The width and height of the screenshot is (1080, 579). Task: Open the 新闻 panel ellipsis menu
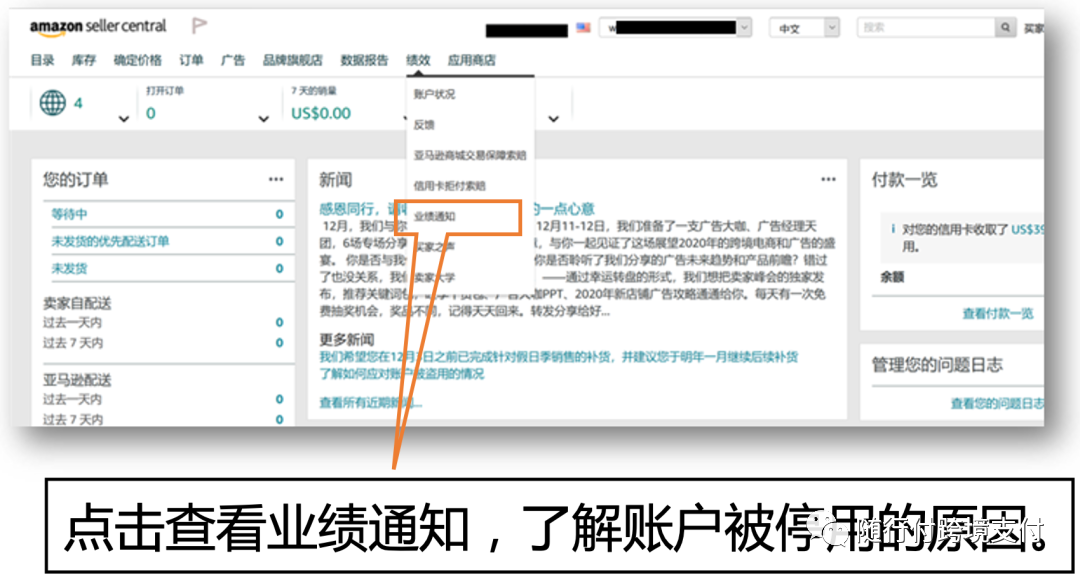[x=828, y=178]
